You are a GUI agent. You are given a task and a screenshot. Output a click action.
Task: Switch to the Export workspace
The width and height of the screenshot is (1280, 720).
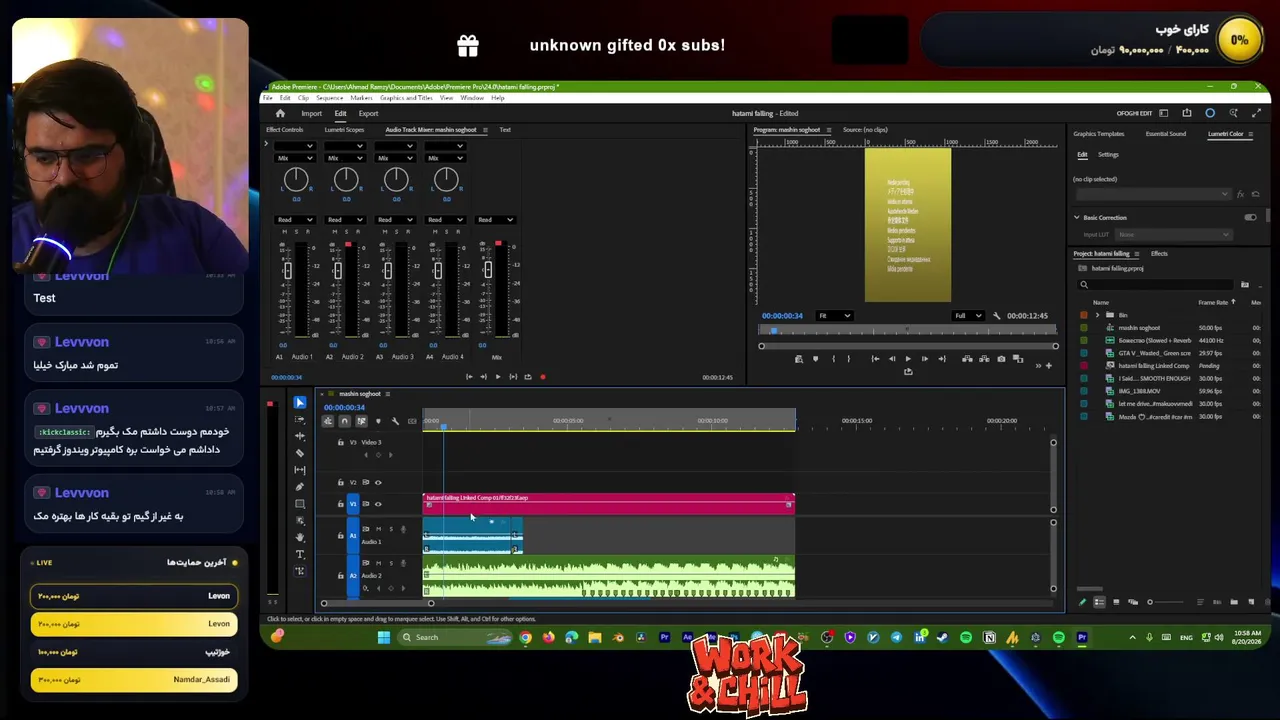pos(369,113)
